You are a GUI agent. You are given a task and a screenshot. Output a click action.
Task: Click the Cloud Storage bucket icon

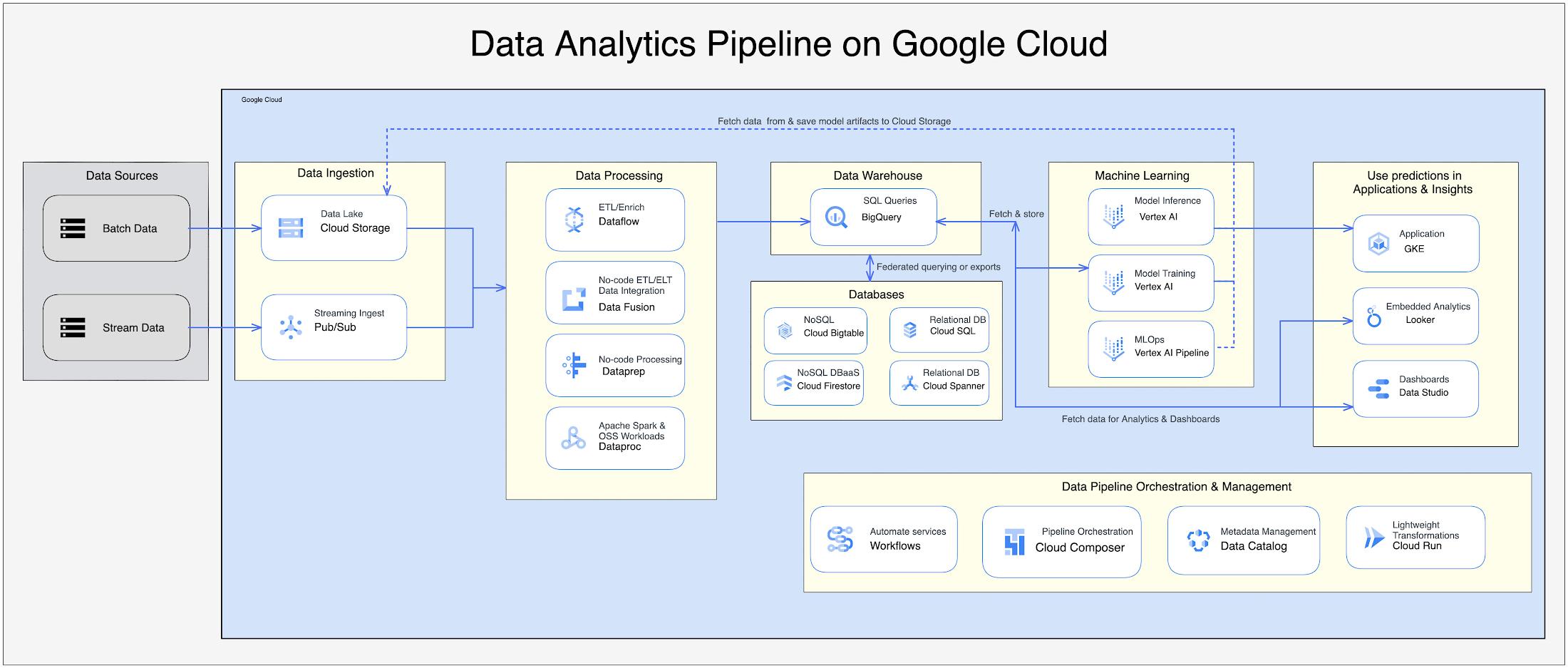pyautogui.click(x=291, y=228)
